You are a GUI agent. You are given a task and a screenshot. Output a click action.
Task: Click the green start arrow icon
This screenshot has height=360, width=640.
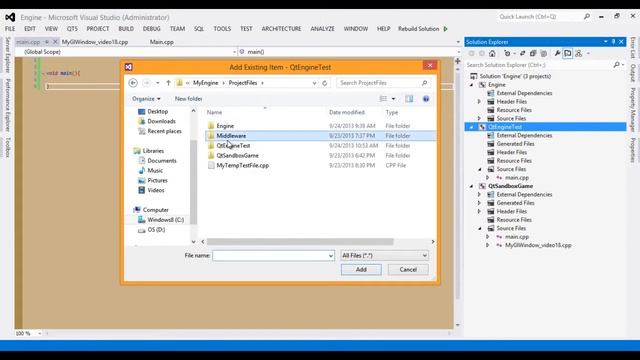pyautogui.click(x=446, y=29)
